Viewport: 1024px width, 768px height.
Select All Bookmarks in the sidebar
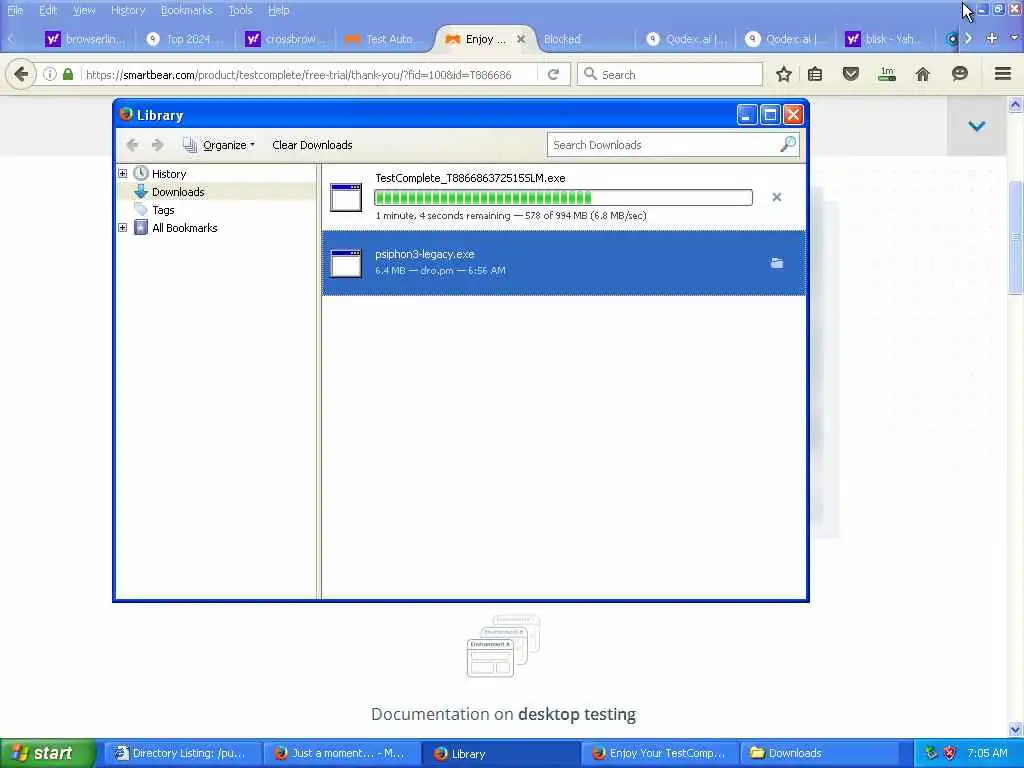click(184, 228)
